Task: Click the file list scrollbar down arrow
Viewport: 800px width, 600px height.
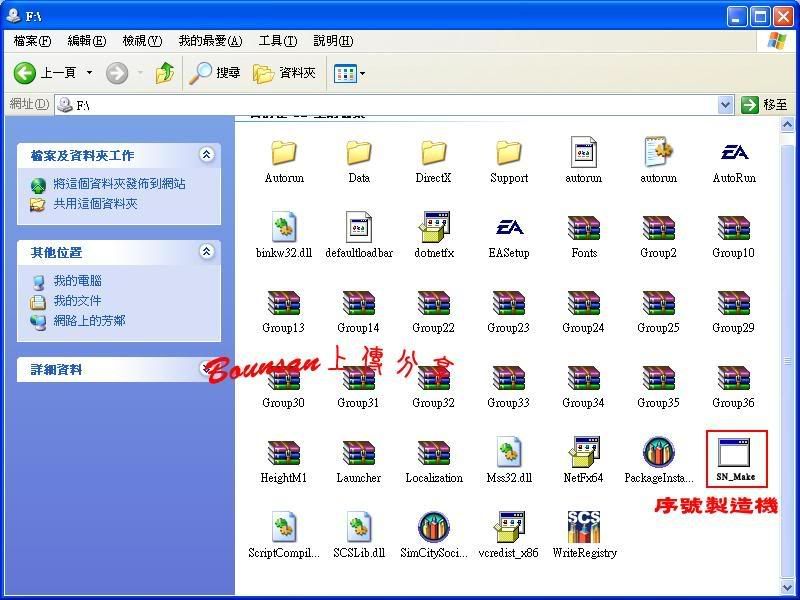Action: tap(787, 587)
